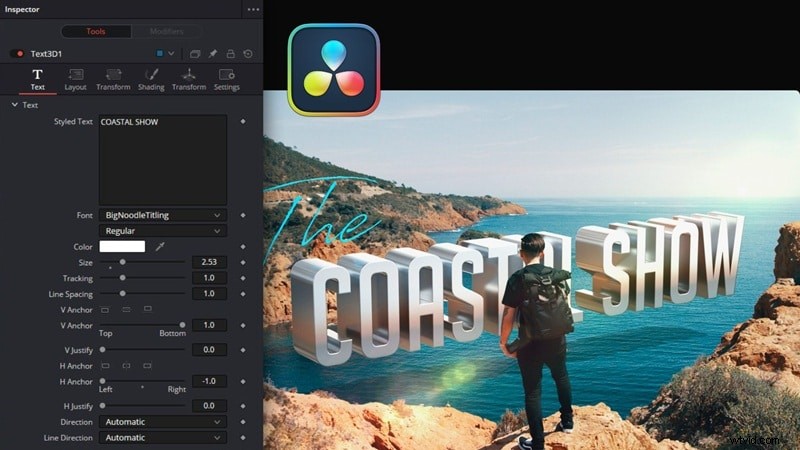Select the Color eyedropper picker

pyautogui.click(x=160, y=247)
